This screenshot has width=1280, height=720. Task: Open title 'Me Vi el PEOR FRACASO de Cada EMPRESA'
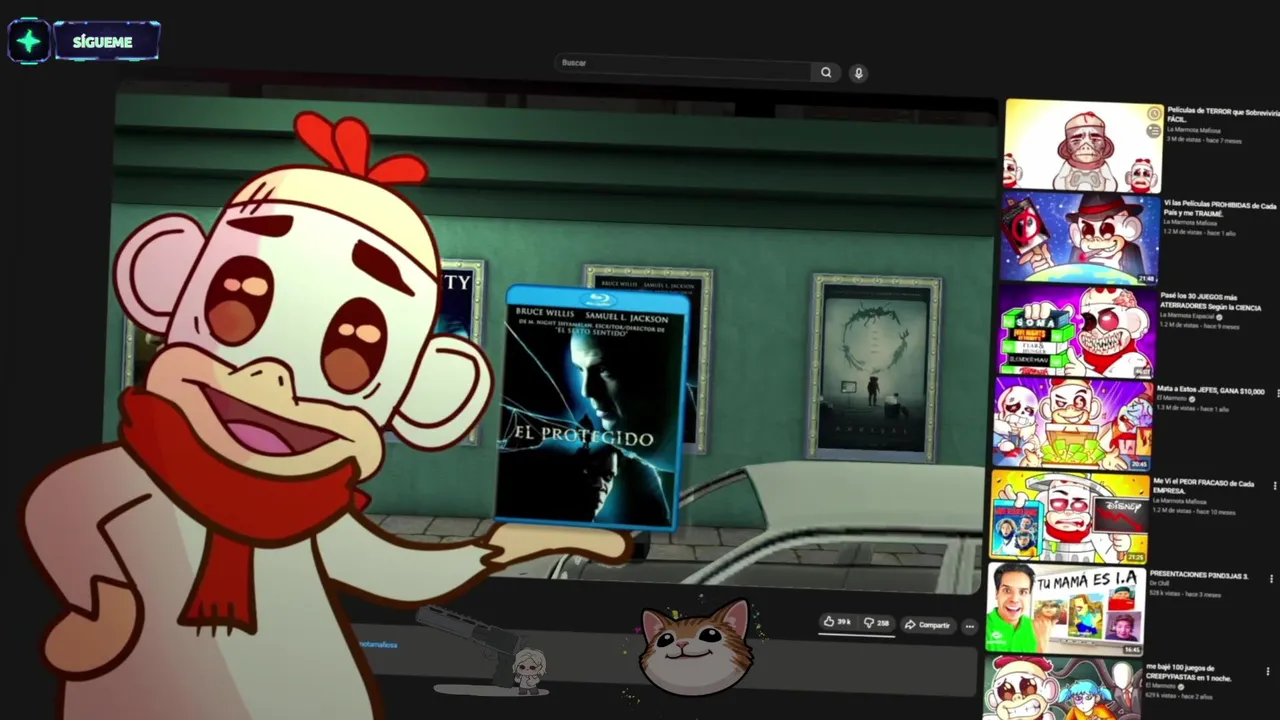pos(1203,487)
